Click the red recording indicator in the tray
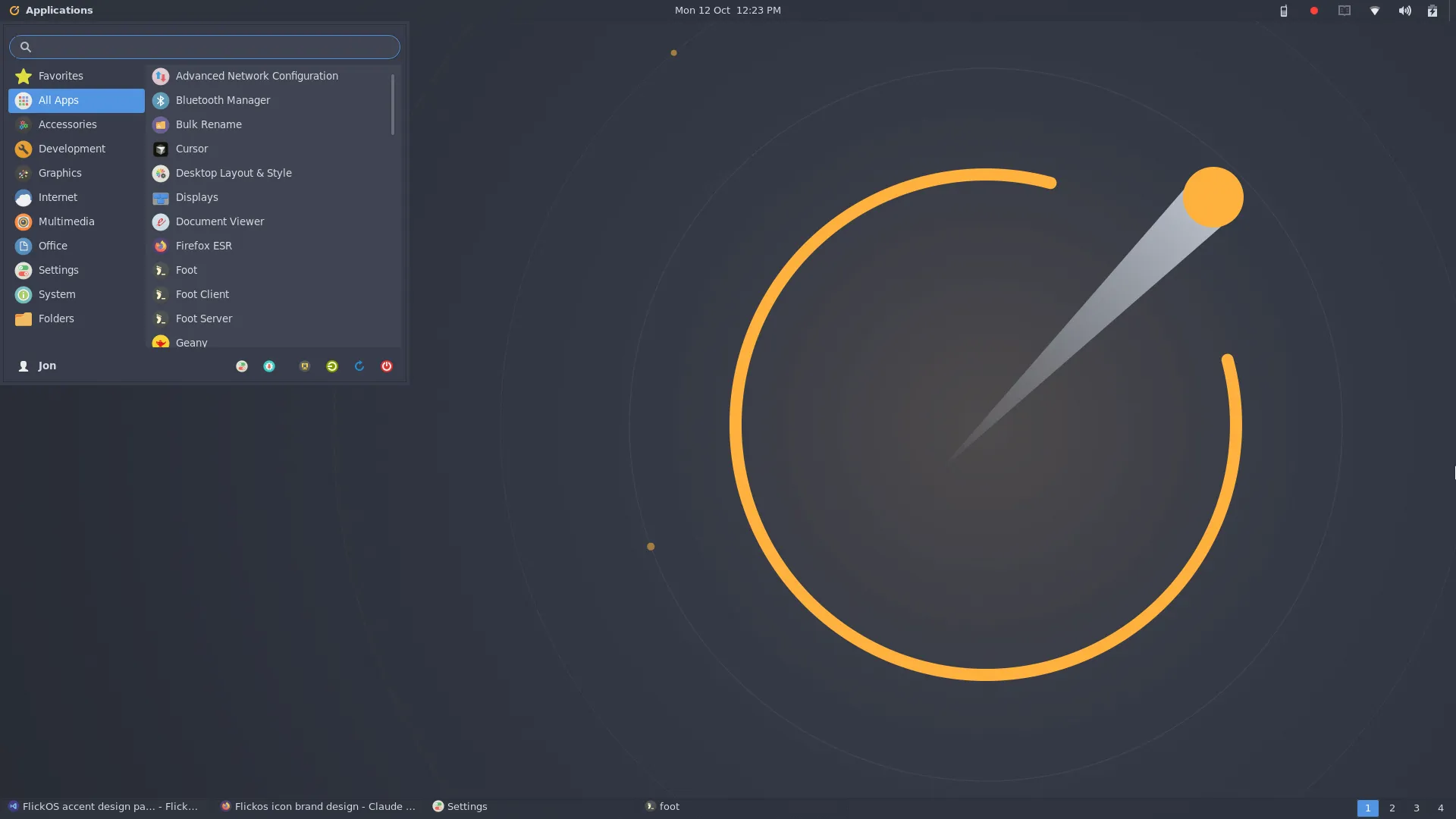This screenshot has width=1456, height=819. point(1314,11)
